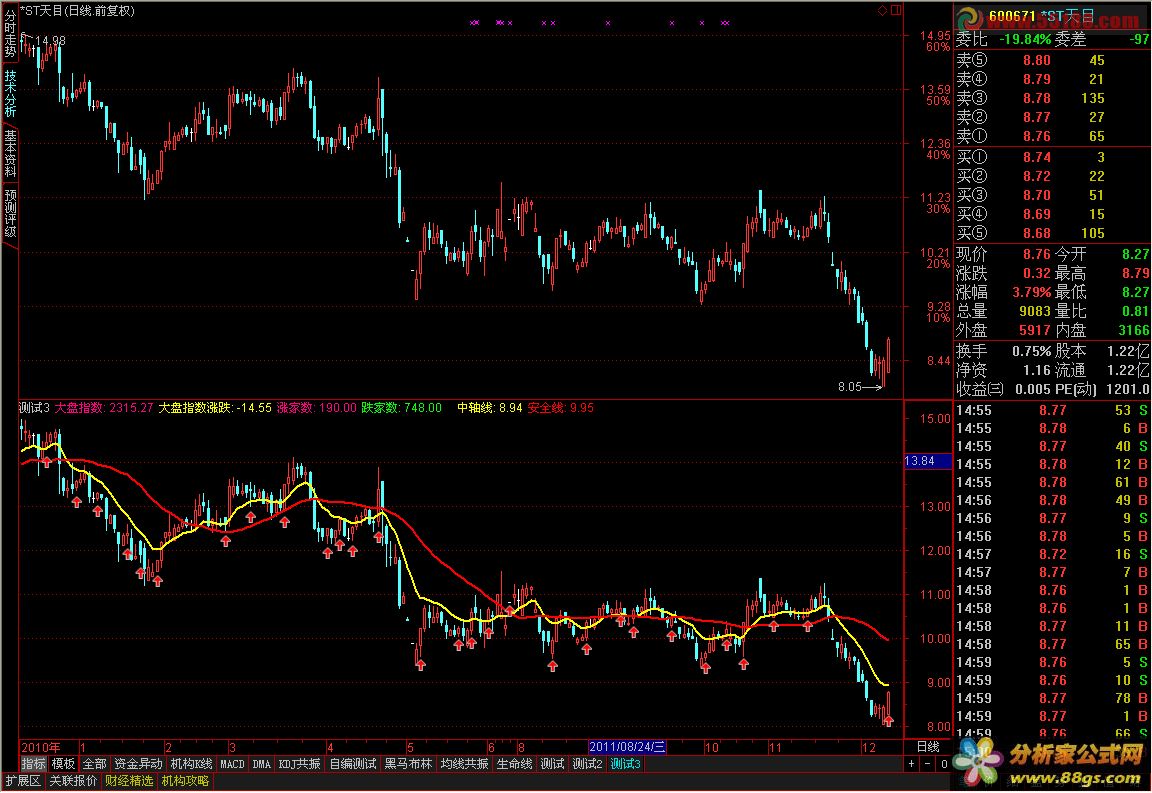Click the 中轴线: 8.94 label
Viewport: 1152px width, 793px height.
[x=490, y=408]
